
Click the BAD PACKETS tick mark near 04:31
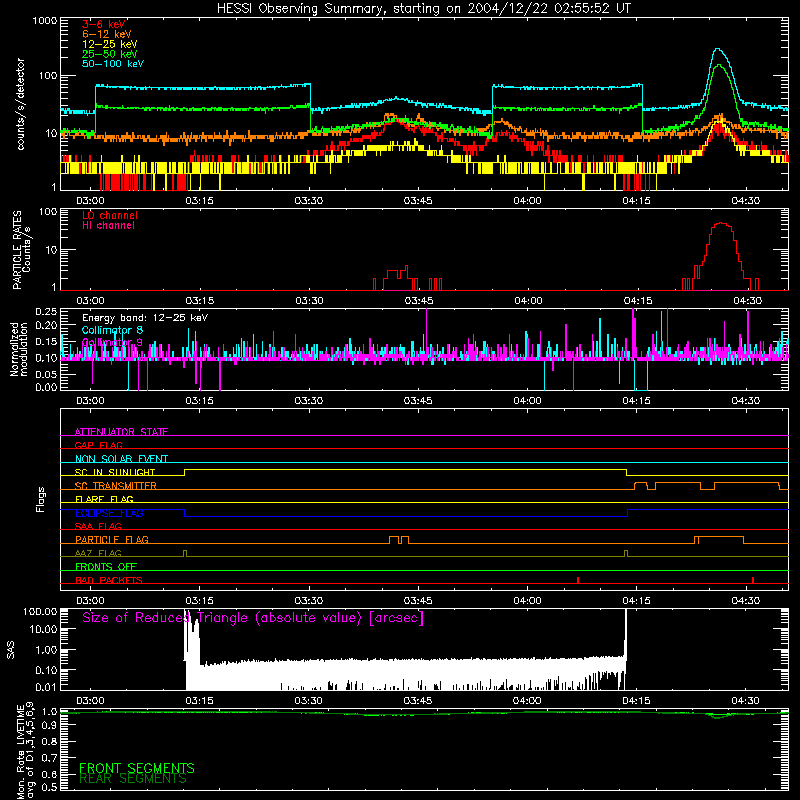(753, 580)
